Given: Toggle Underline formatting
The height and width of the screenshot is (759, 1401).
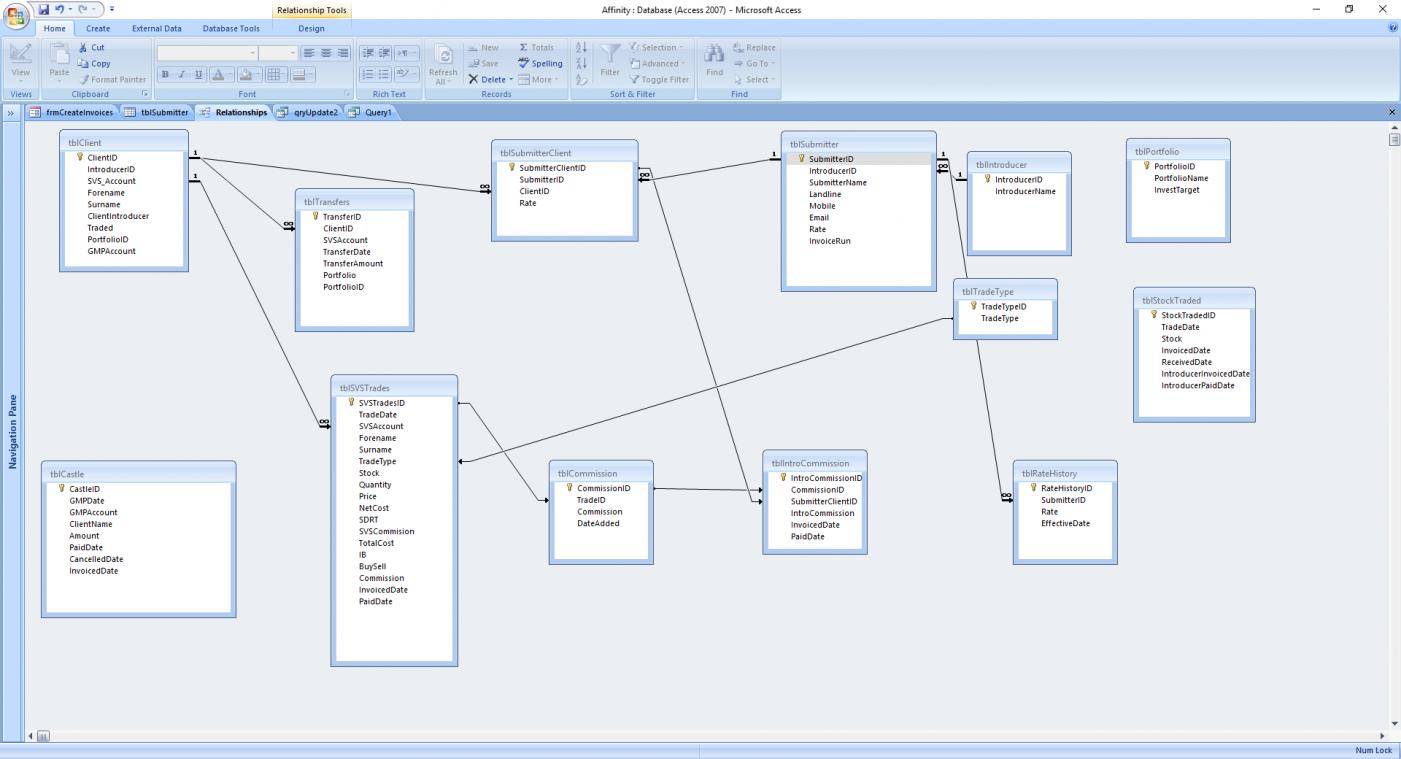Looking at the screenshot, I should [199, 74].
